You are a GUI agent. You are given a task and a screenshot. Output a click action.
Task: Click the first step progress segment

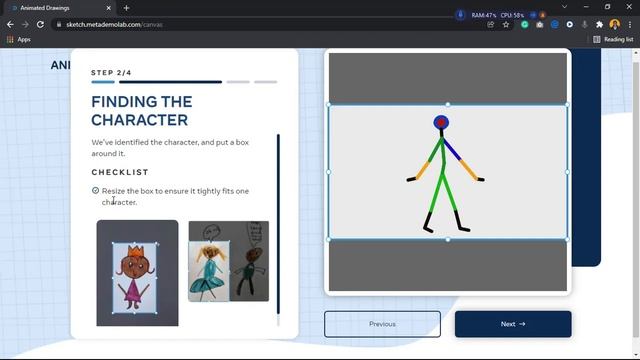tap(103, 82)
